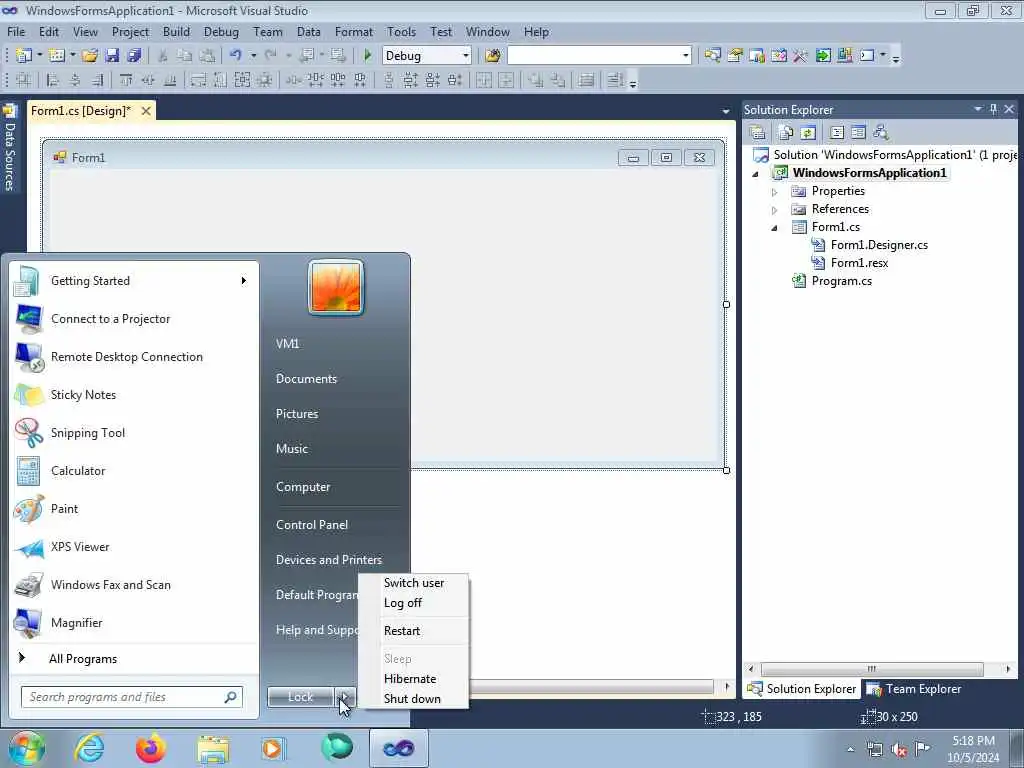Open the Tools menu

[401, 31]
